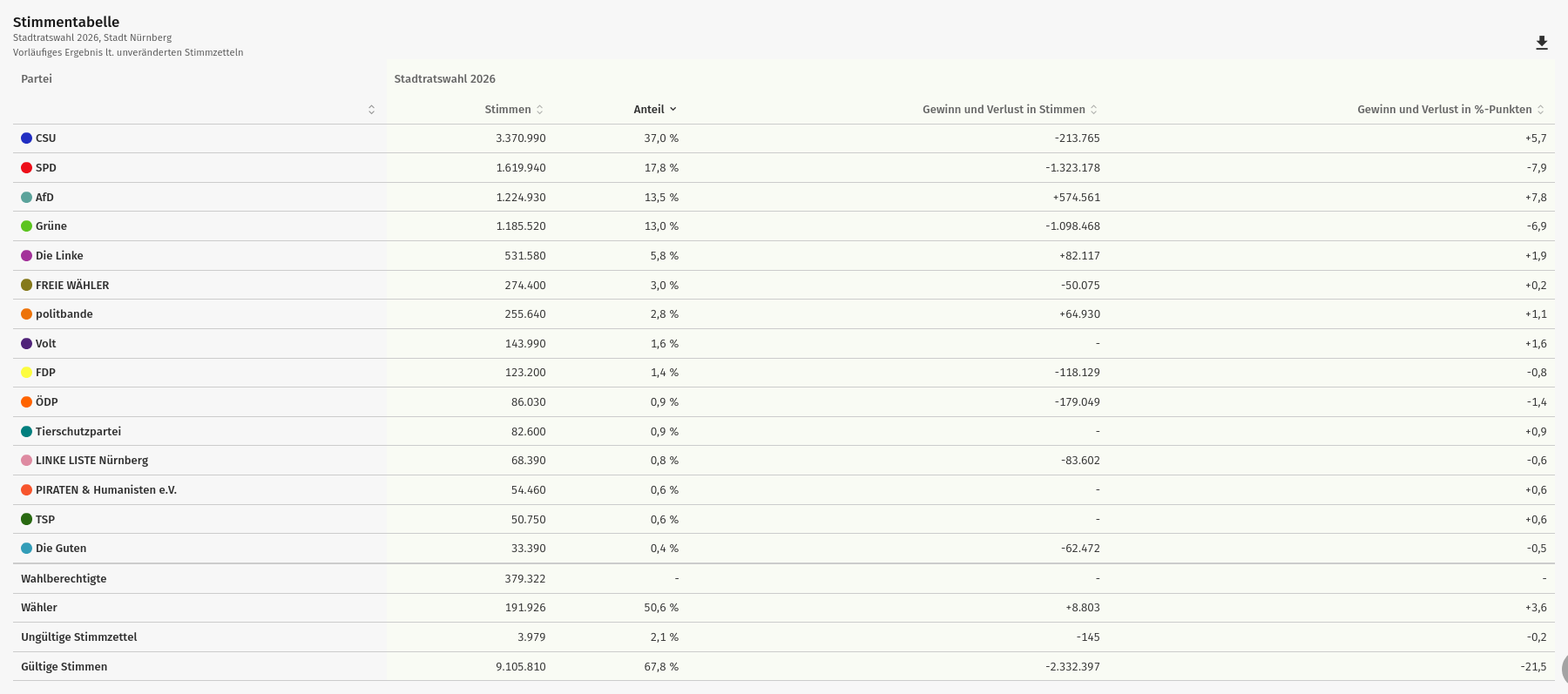Sort table by Partei column arrows

(x=371, y=110)
